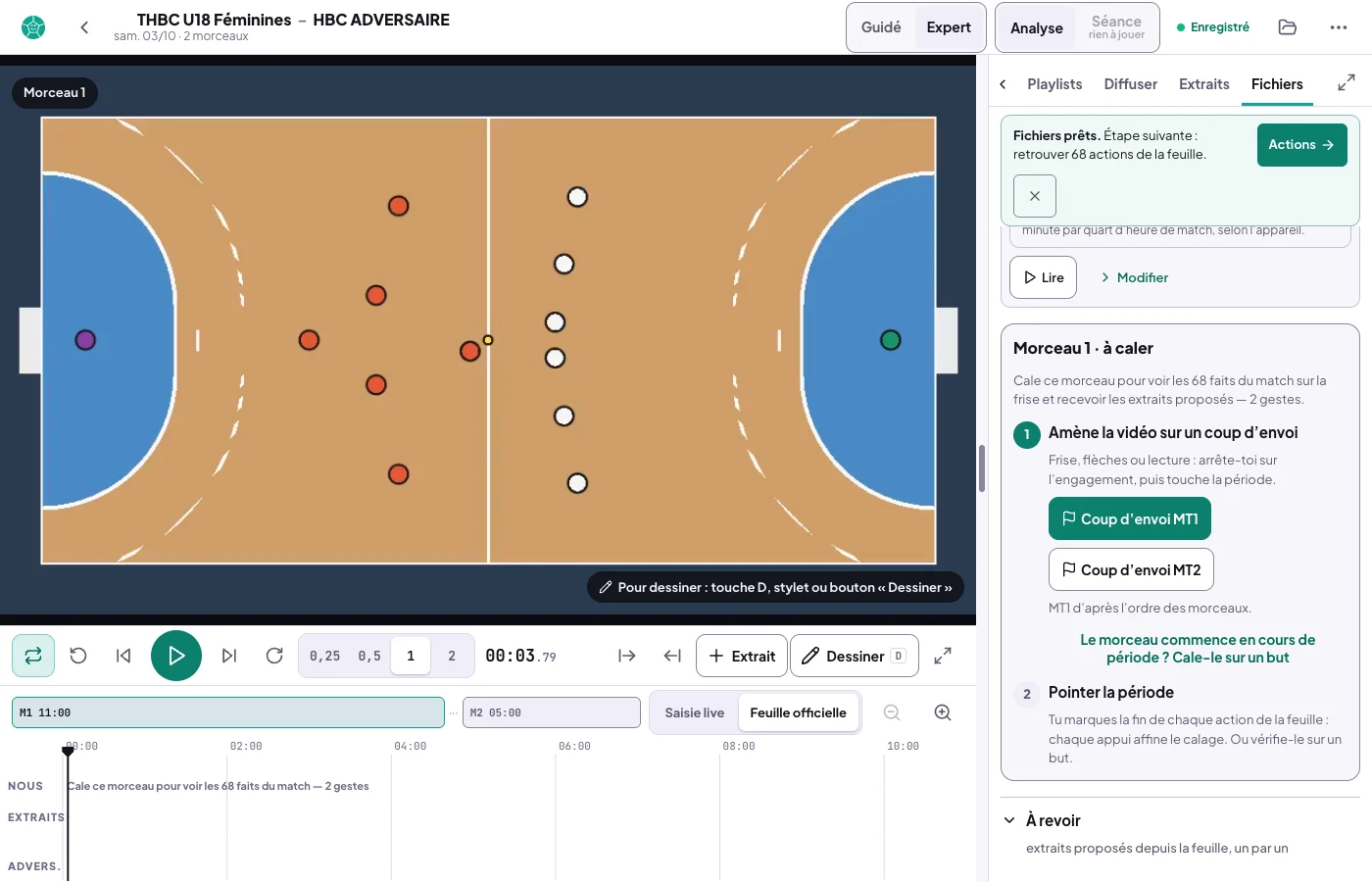The image size is (1372, 882).
Task: Open the 'Cale-le sur un but' link
Action: tap(1199, 649)
